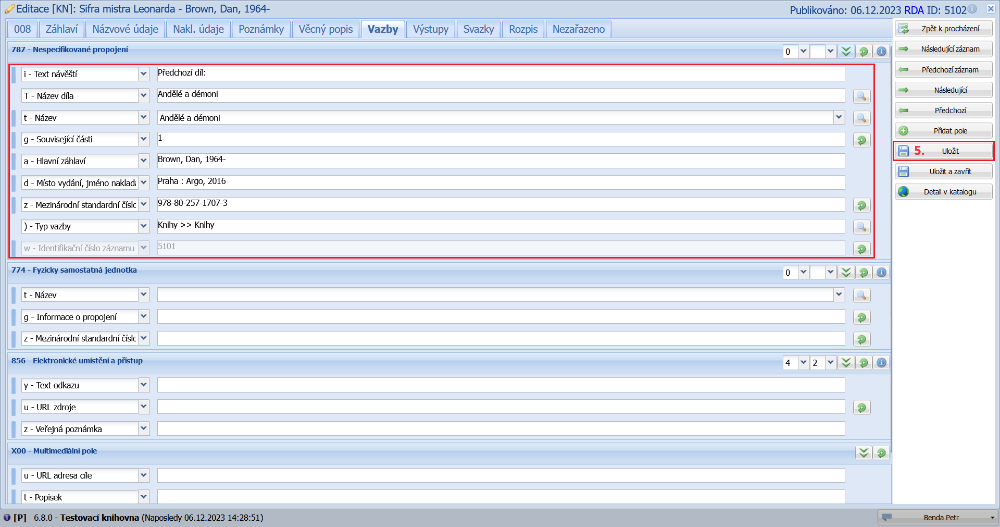Click the green refresh icon in the 856 header
Screen dimensions: 1000x527
pos(864,362)
